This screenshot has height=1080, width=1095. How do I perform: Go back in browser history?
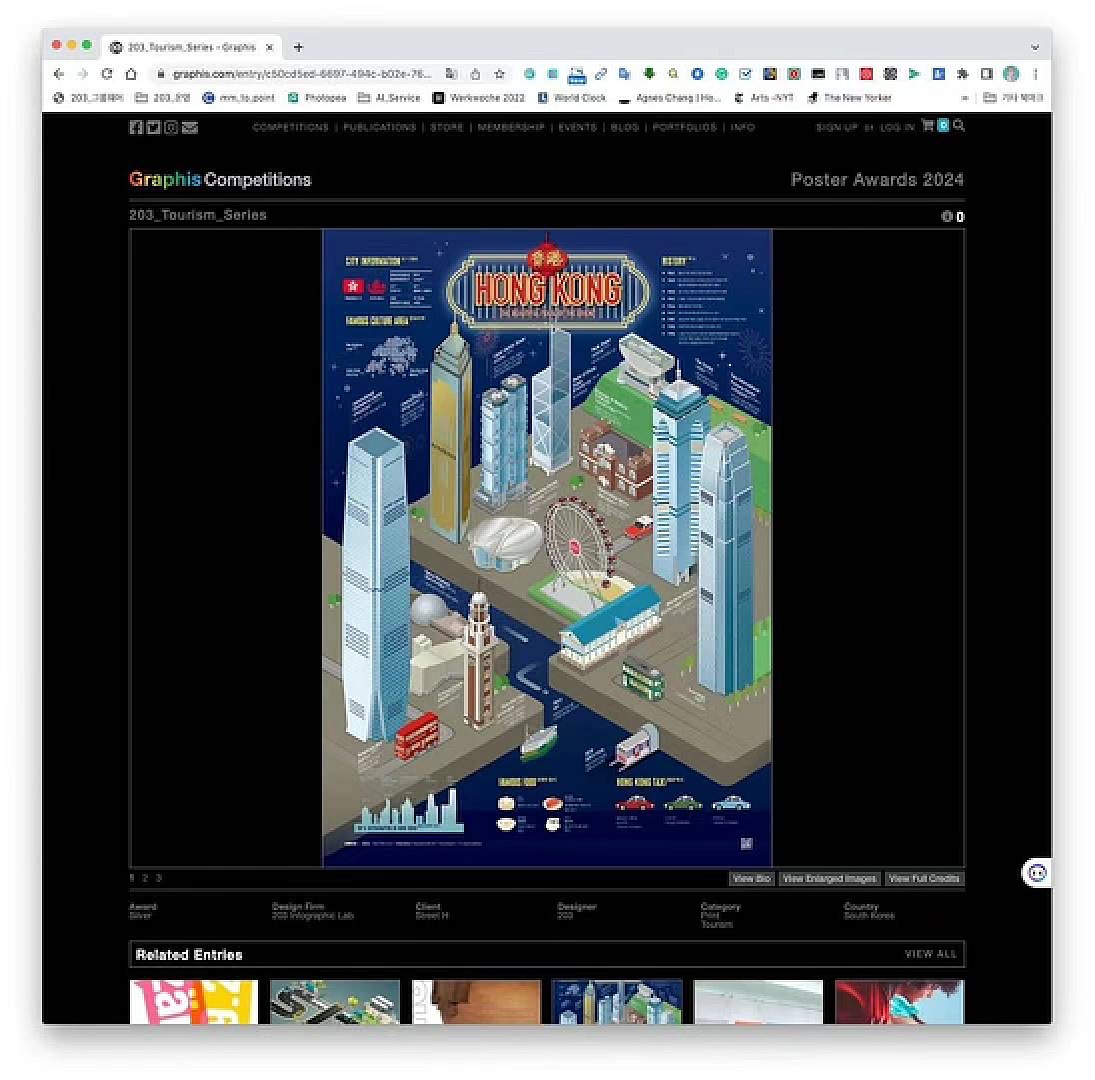(59, 74)
